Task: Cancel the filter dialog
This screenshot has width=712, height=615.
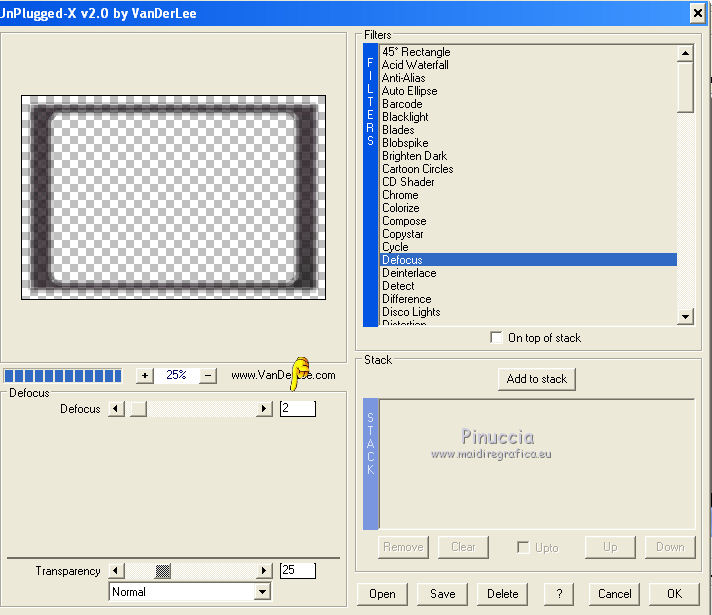Action: pos(614,594)
